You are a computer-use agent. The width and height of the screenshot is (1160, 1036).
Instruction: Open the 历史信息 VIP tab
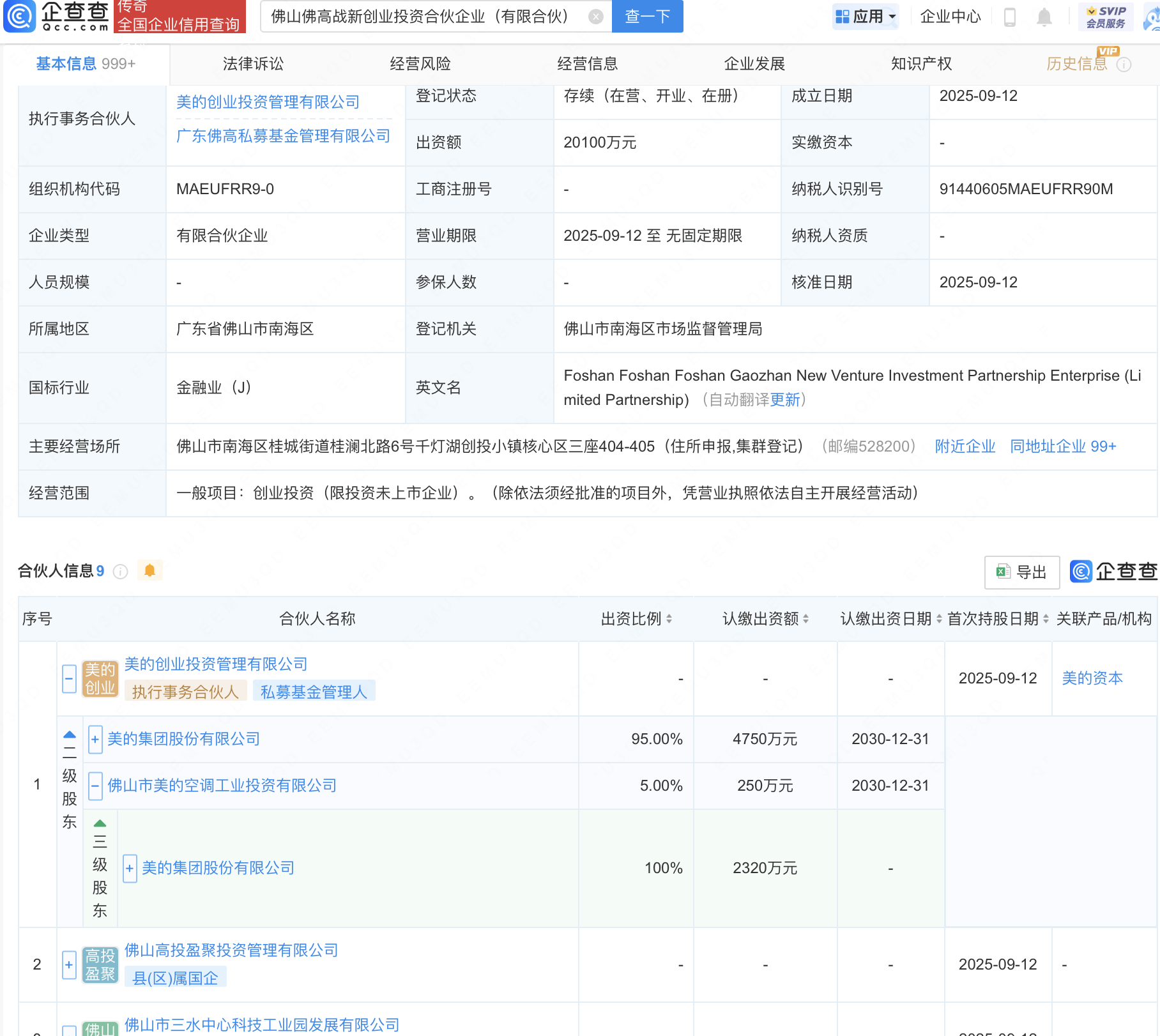point(1077,64)
